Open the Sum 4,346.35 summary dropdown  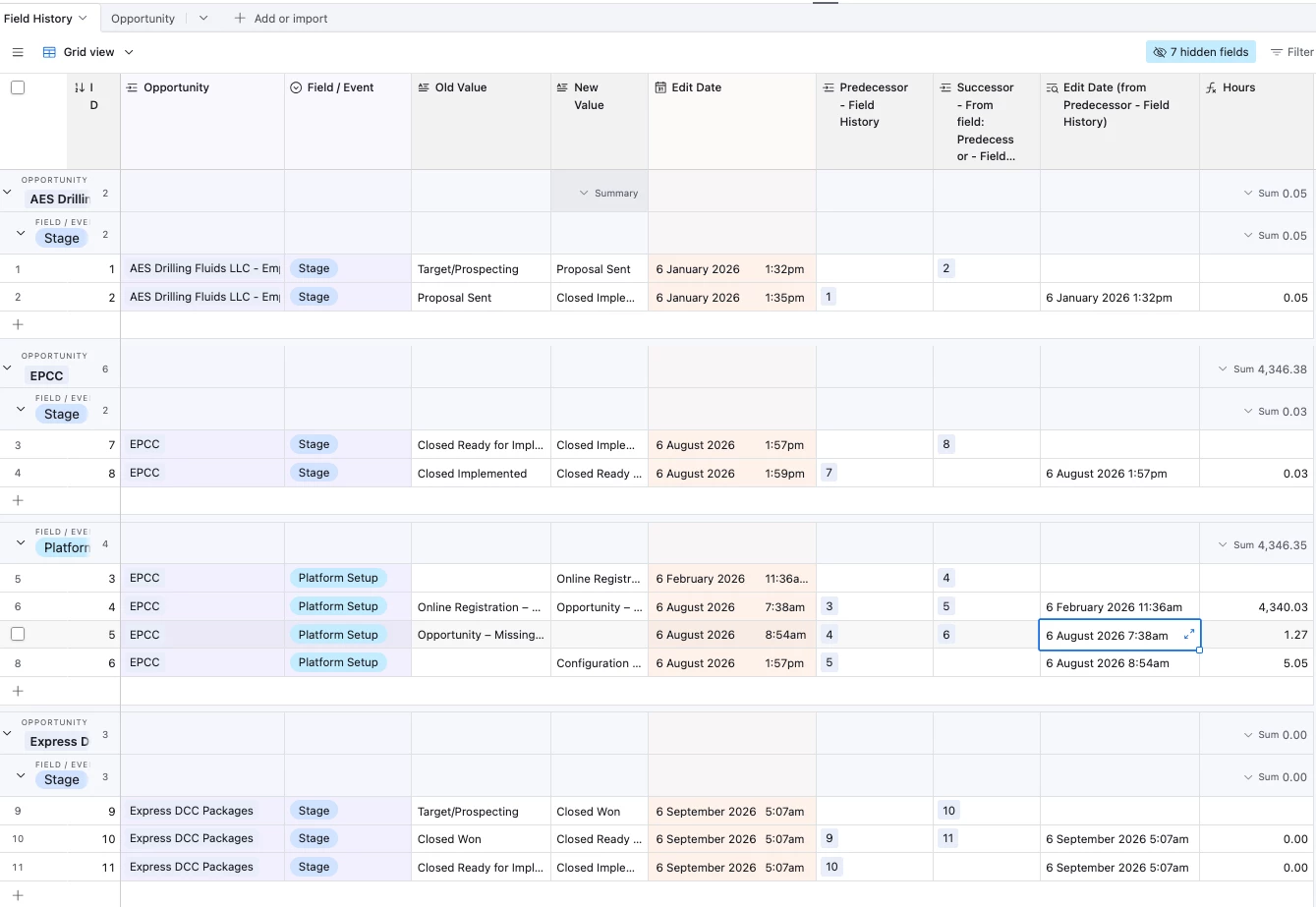point(1261,545)
